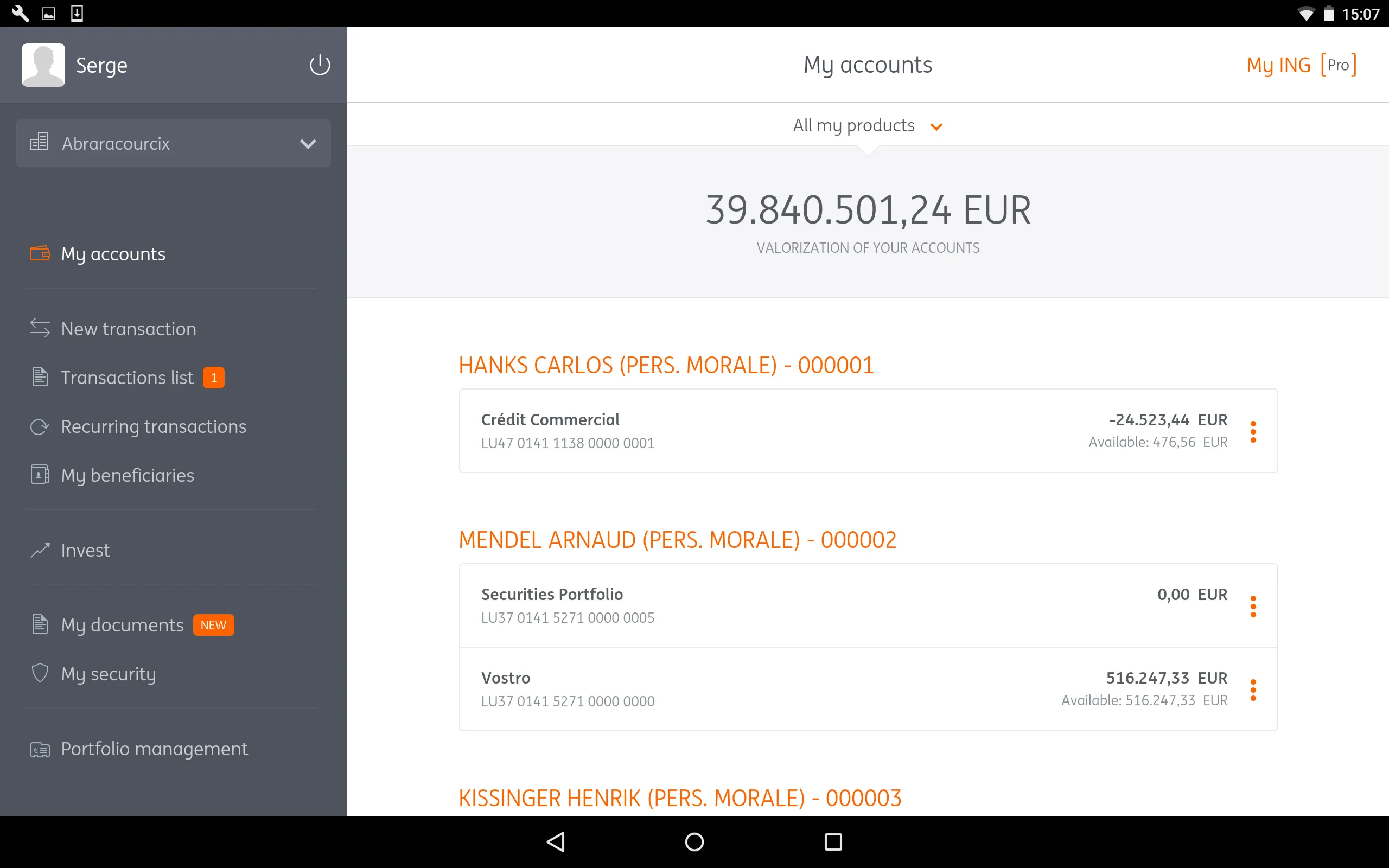The height and width of the screenshot is (868, 1389).
Task: Click the Transactions list sidebar icon
Action: pyautogui.click(x=39, y=377)
